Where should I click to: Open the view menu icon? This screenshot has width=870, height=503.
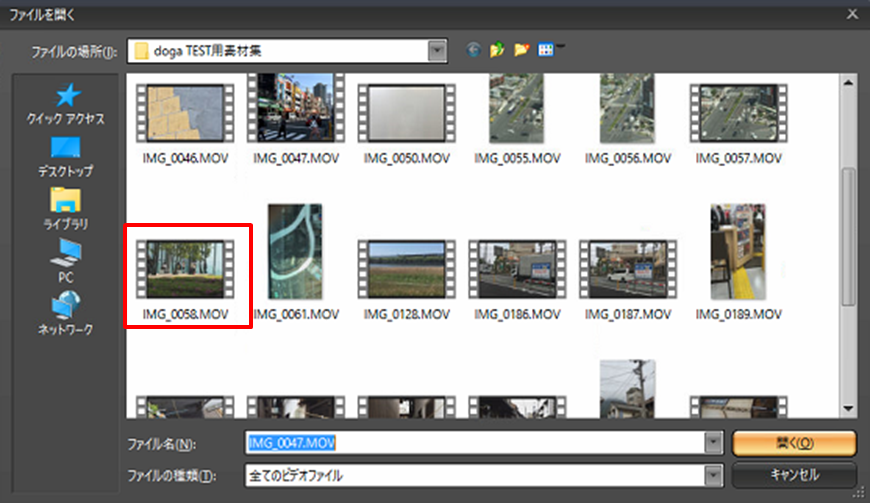coord(546,50)
